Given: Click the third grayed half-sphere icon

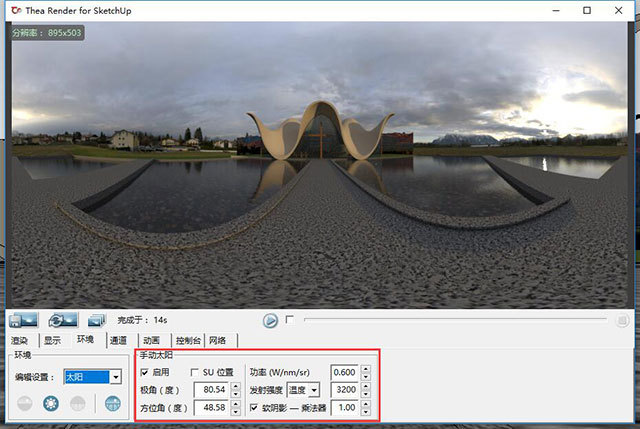Looking at the screenshot, I should point(78,404).
